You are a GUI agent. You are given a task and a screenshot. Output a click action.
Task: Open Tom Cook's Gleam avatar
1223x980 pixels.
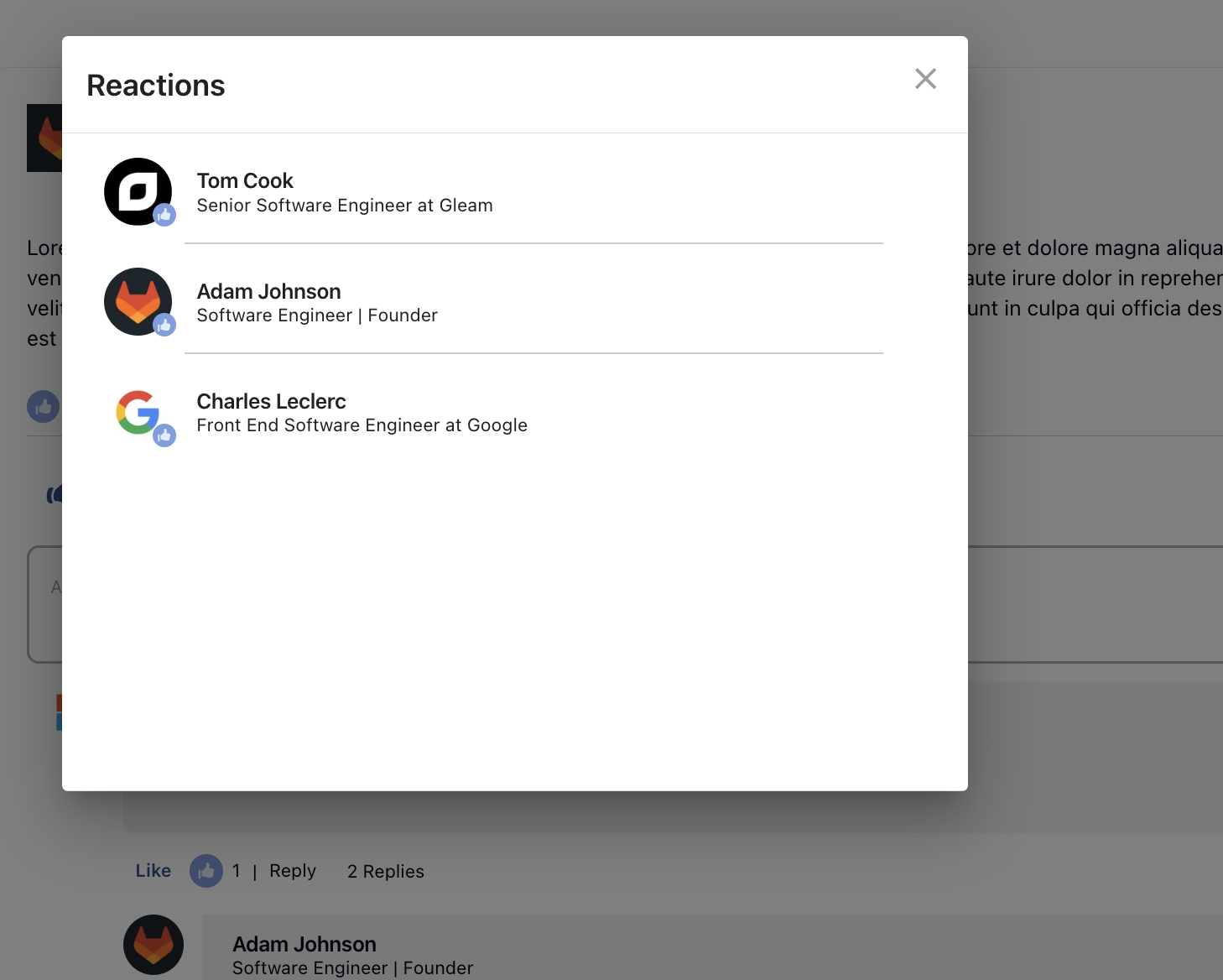point(138,191)
